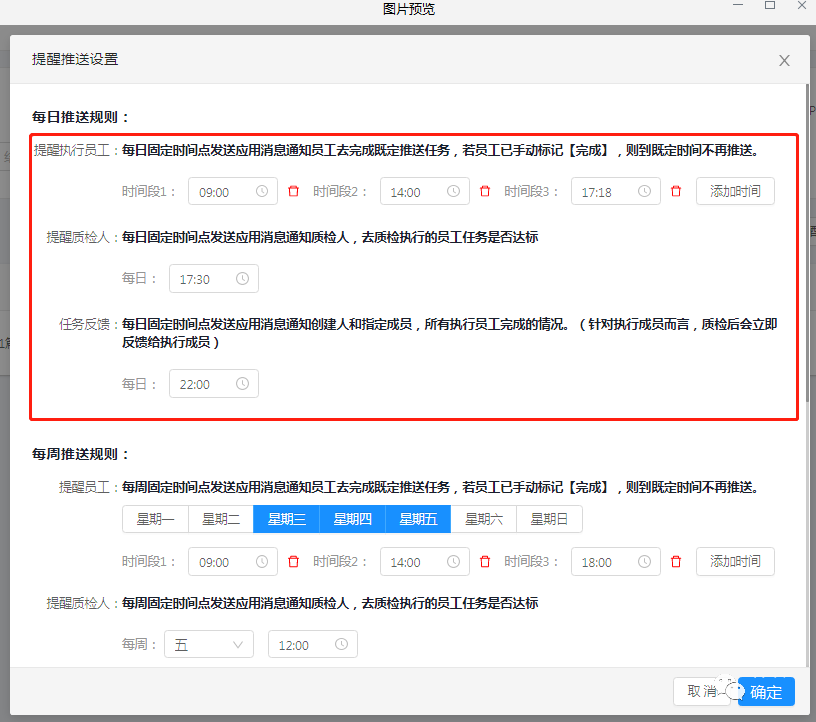Click the dialog's vertical scrollbar
The width and height of the screenshot is (816, 722).
tap(807, 245)
